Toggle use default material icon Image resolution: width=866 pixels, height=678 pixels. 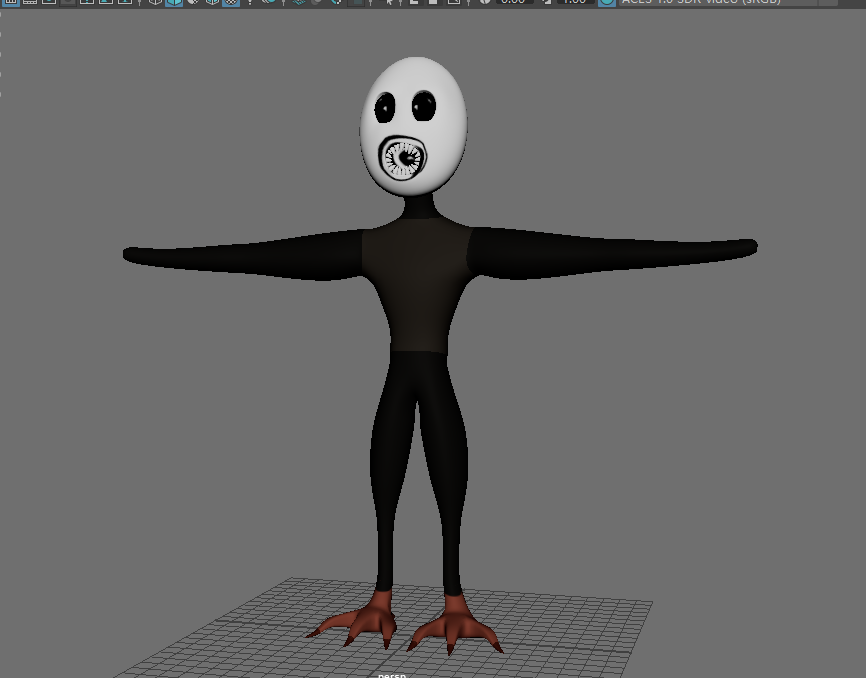click(193, 2)
